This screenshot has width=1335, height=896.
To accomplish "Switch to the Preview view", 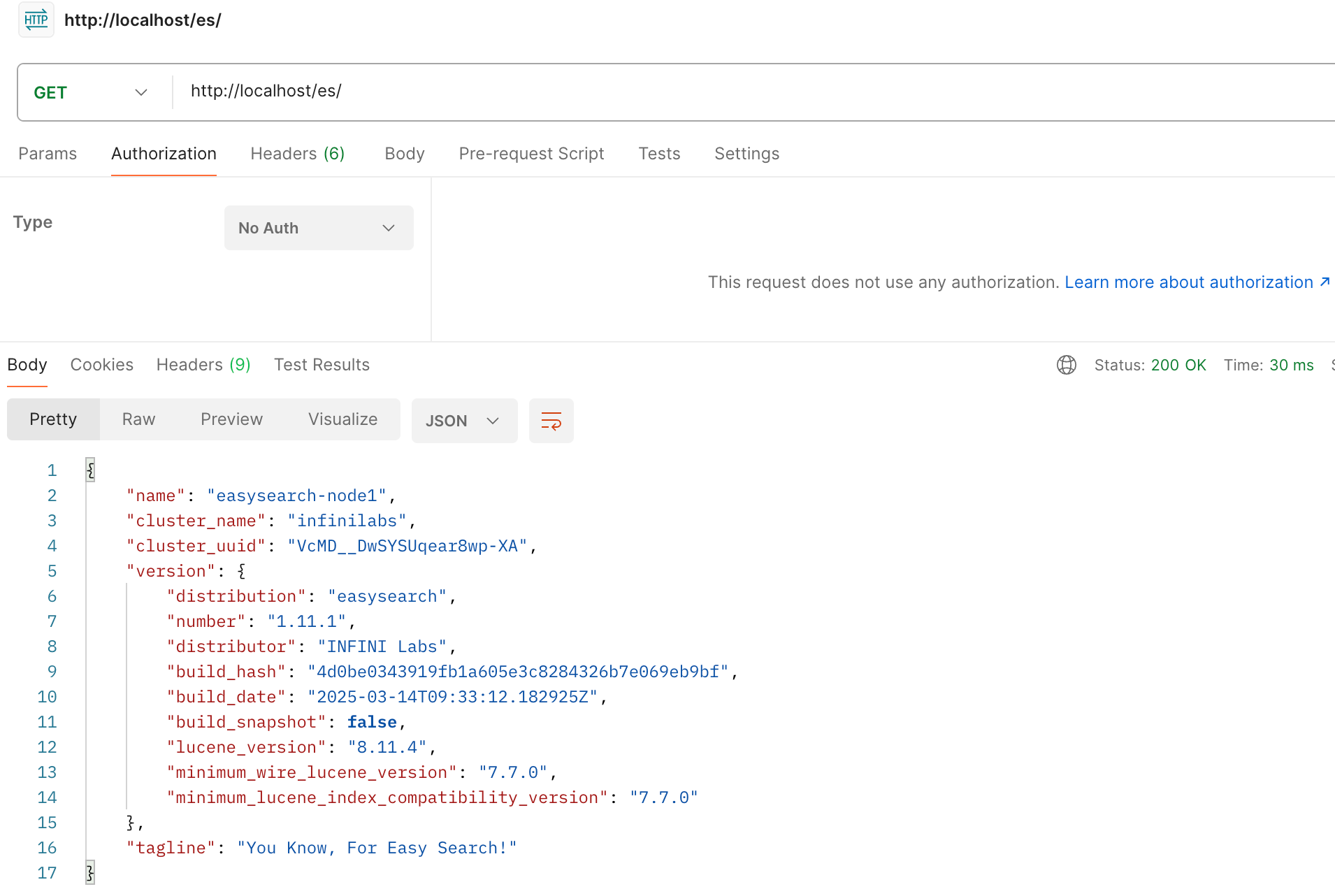I will click(x=231, y=419).
